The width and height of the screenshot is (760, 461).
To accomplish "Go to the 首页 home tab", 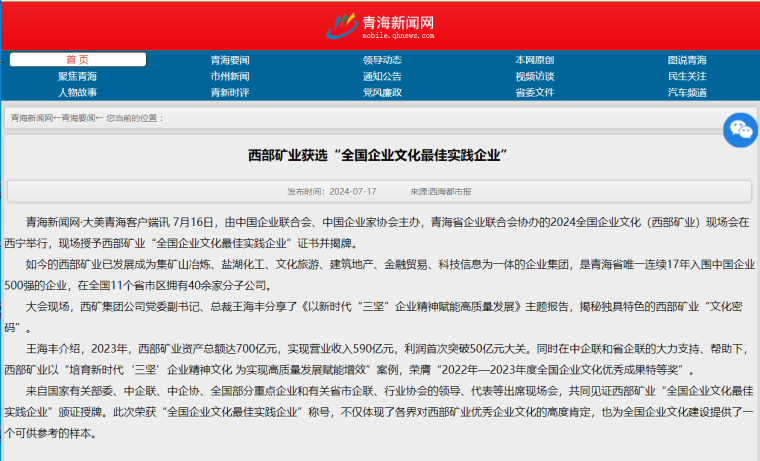I will click(78, 59).
